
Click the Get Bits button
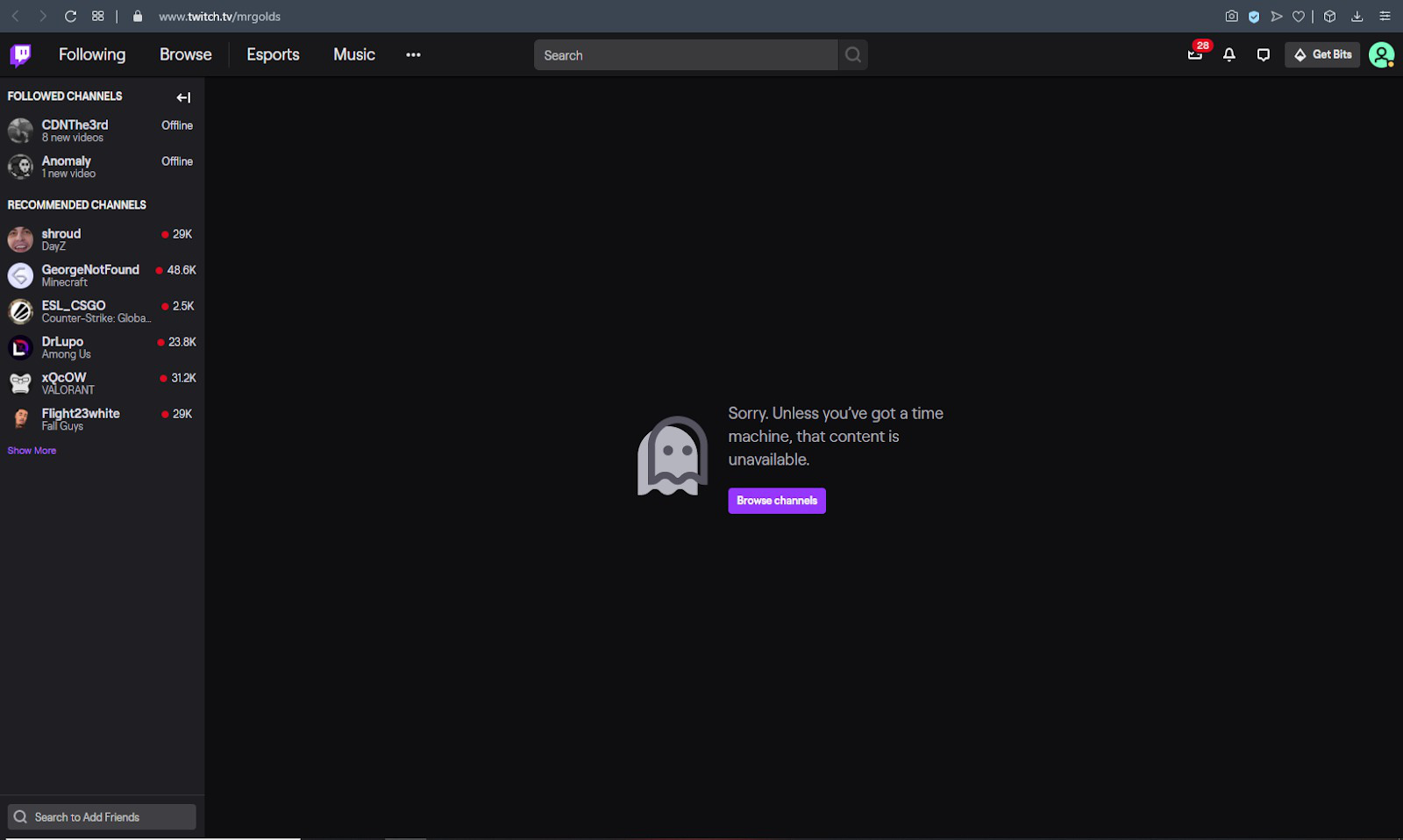click(x=1322, y=54)
